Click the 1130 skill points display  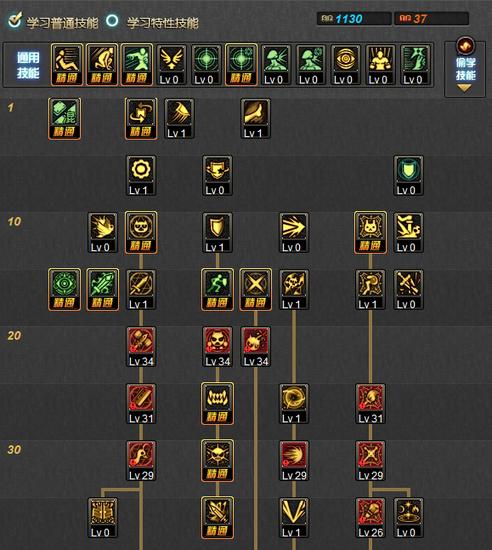(x=354, y=19)
